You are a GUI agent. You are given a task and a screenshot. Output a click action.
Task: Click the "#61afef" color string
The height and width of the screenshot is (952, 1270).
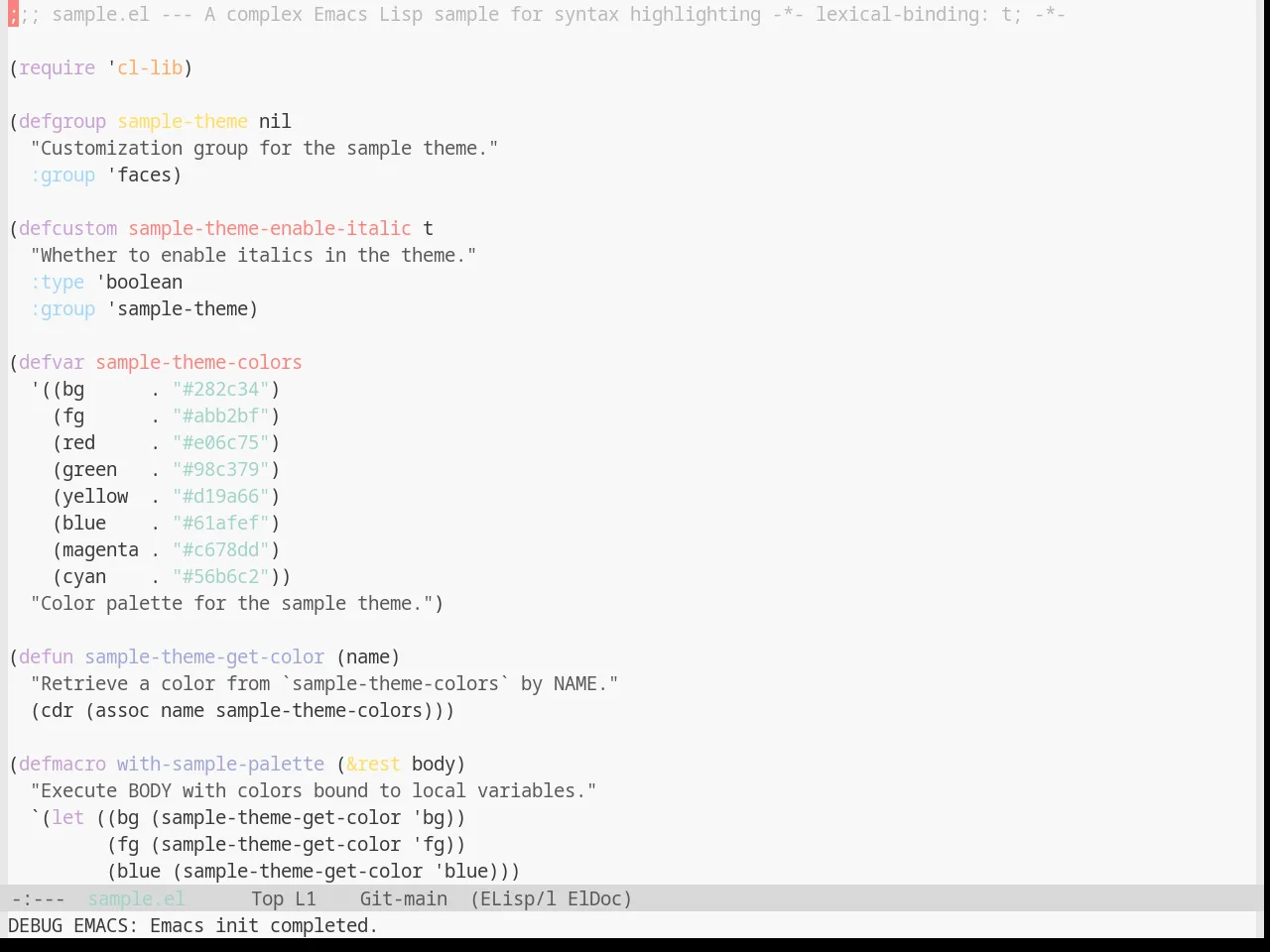click(x=221, y=523)
